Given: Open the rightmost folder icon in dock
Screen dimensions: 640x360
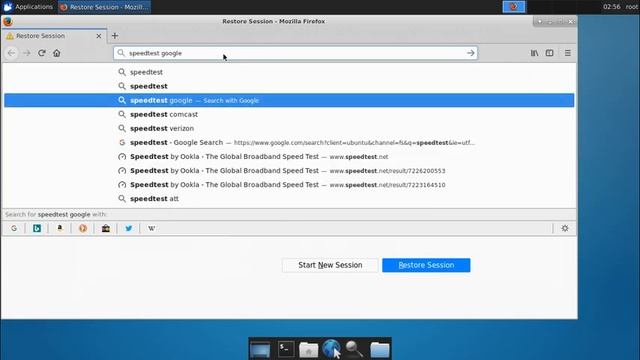Looking at the screenshot, I should click(x=380, y=349).
